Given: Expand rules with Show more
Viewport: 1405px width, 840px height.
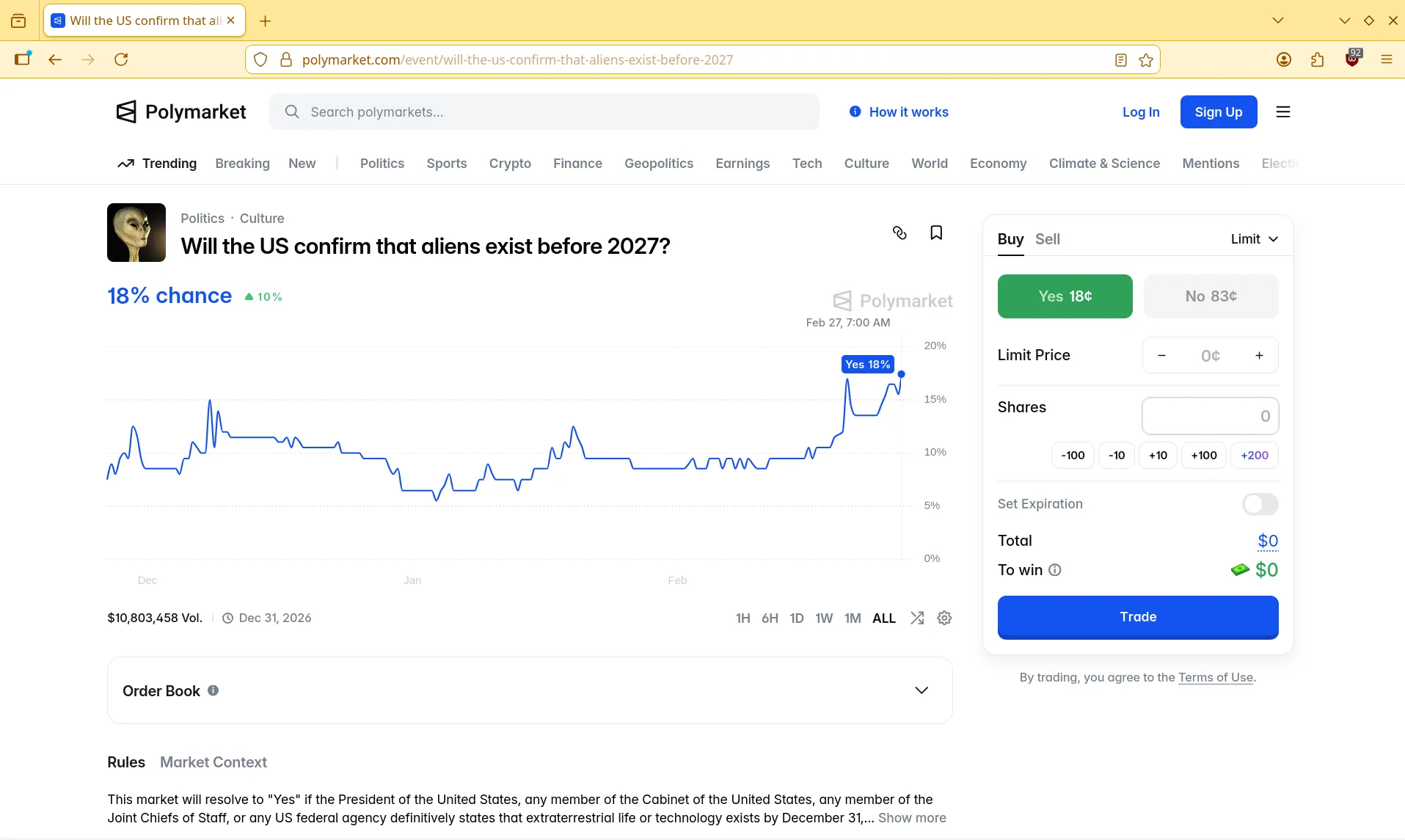Looking at the screenshot, I should (912, 818).
